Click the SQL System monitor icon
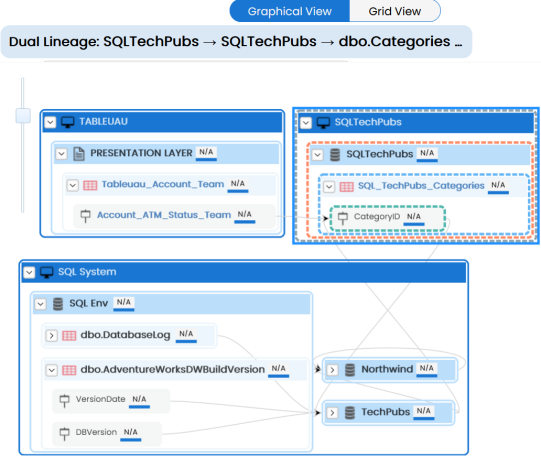541x457 pixels. click(47, 272)
